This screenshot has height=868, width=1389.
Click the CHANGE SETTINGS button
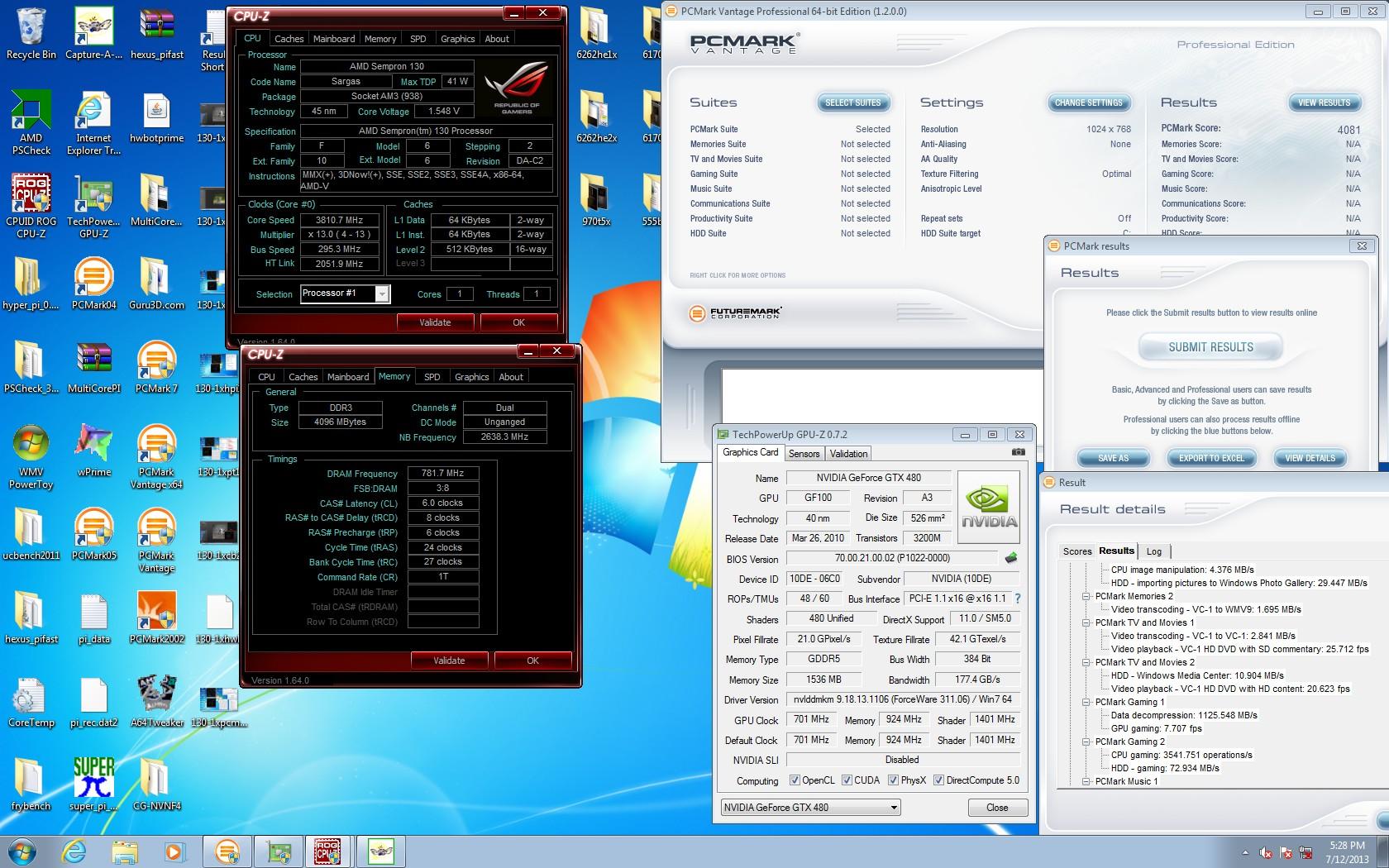(x=1088, y=103)
